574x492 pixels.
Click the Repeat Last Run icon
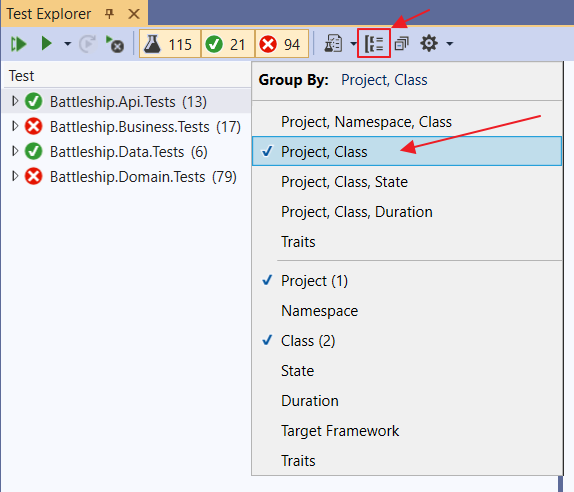(x=87, y=44)
